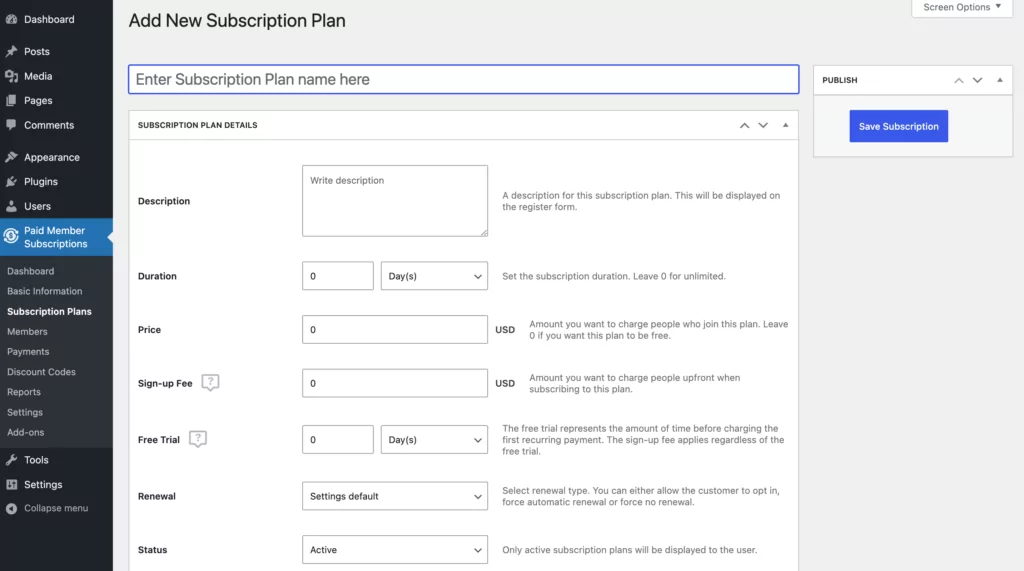The width and height of the screenshot is (1024, 571).
Task: Open plugin Settings submenu link
Action: [x=25, y=412]
